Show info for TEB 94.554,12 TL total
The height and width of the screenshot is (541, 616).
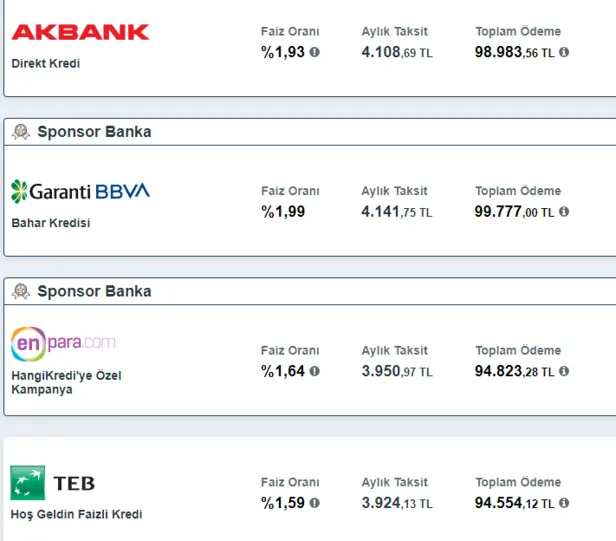coord(564,503)
